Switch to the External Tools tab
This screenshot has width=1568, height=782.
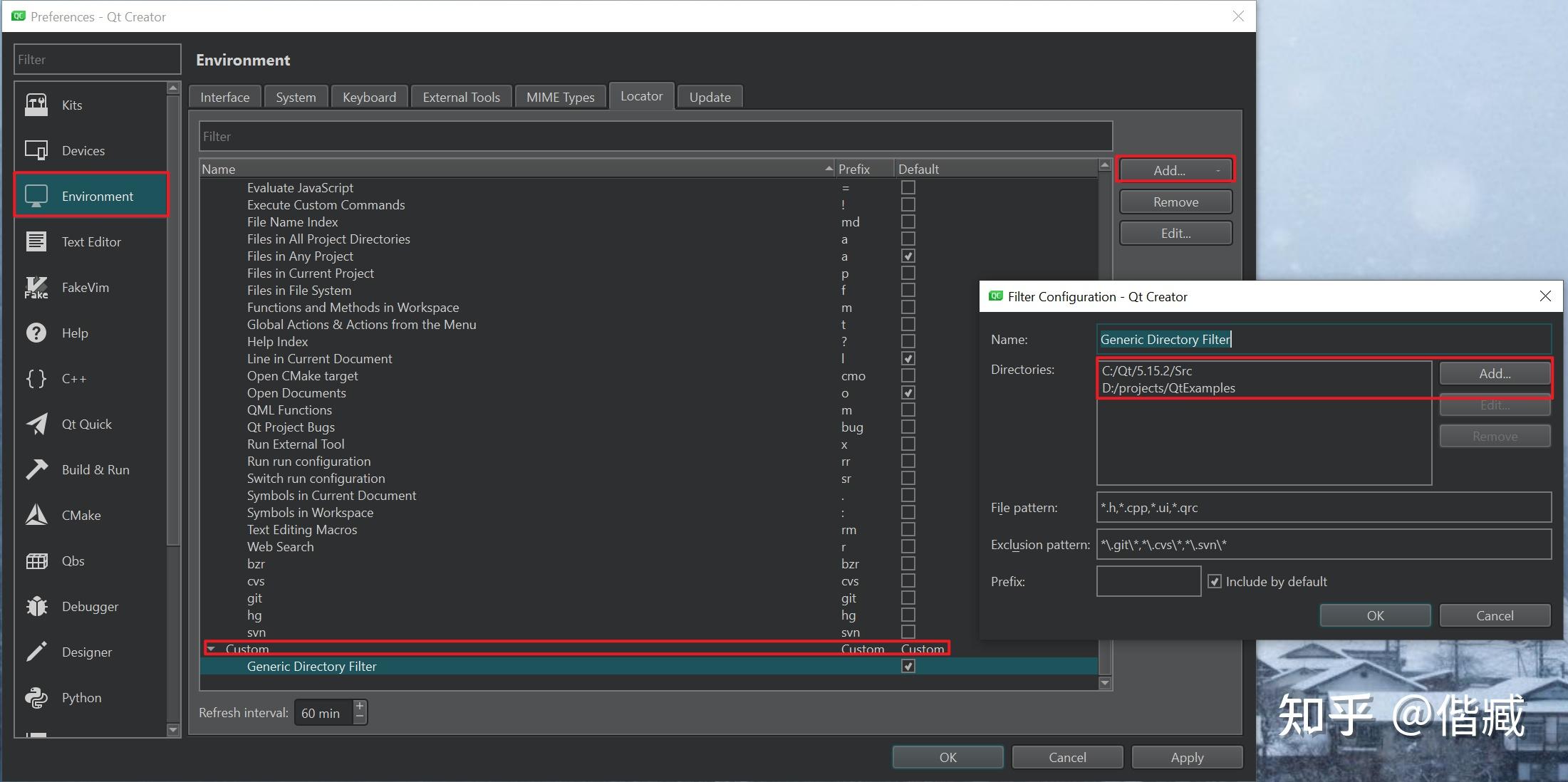461,97
